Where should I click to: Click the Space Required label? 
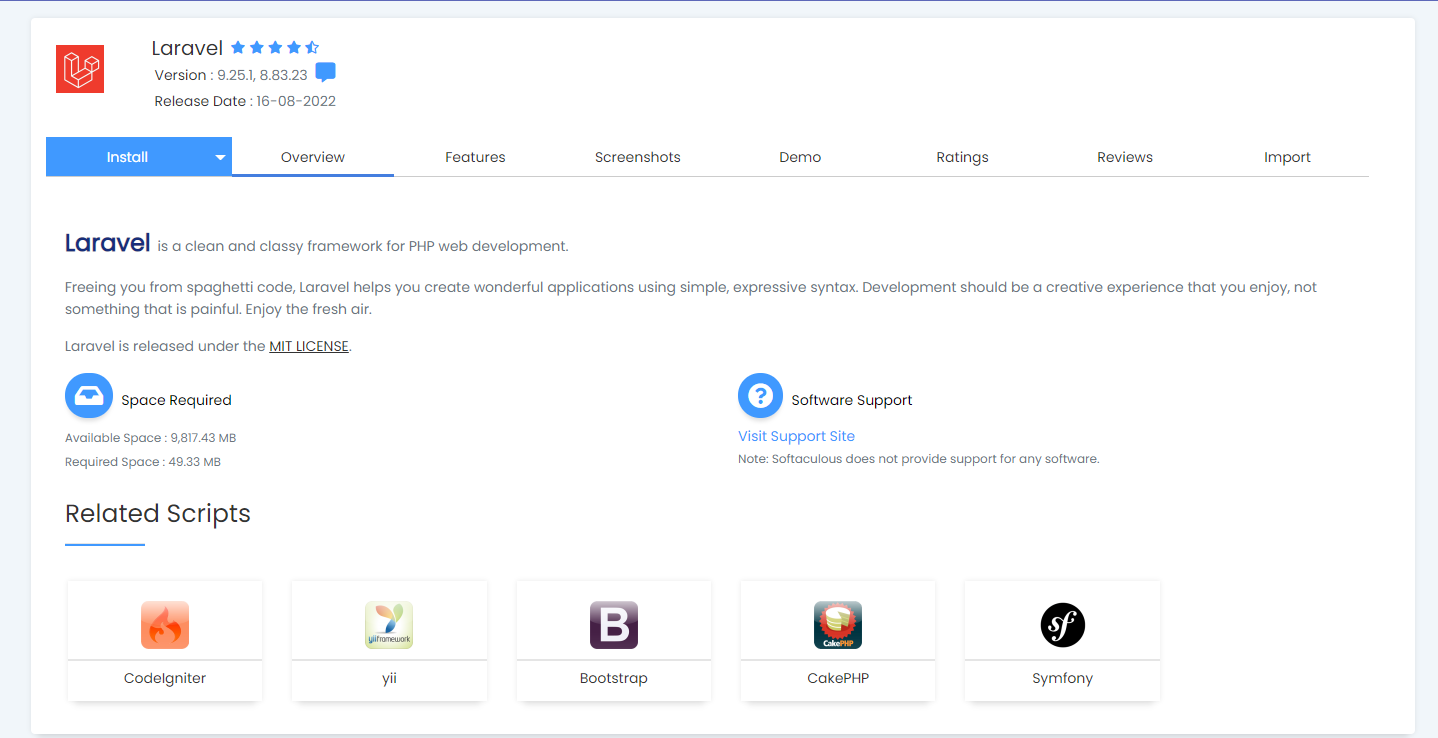pos(176,400)
